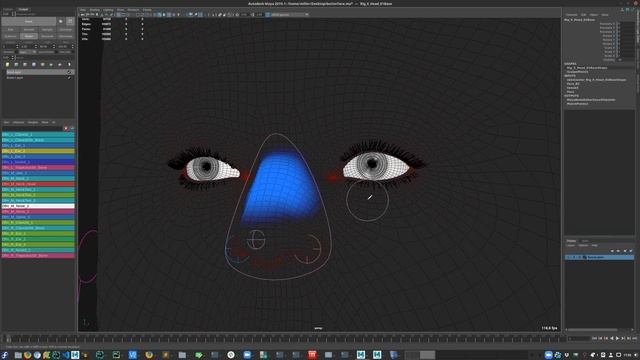Click the Translate X attribute label

click(606, 24)
